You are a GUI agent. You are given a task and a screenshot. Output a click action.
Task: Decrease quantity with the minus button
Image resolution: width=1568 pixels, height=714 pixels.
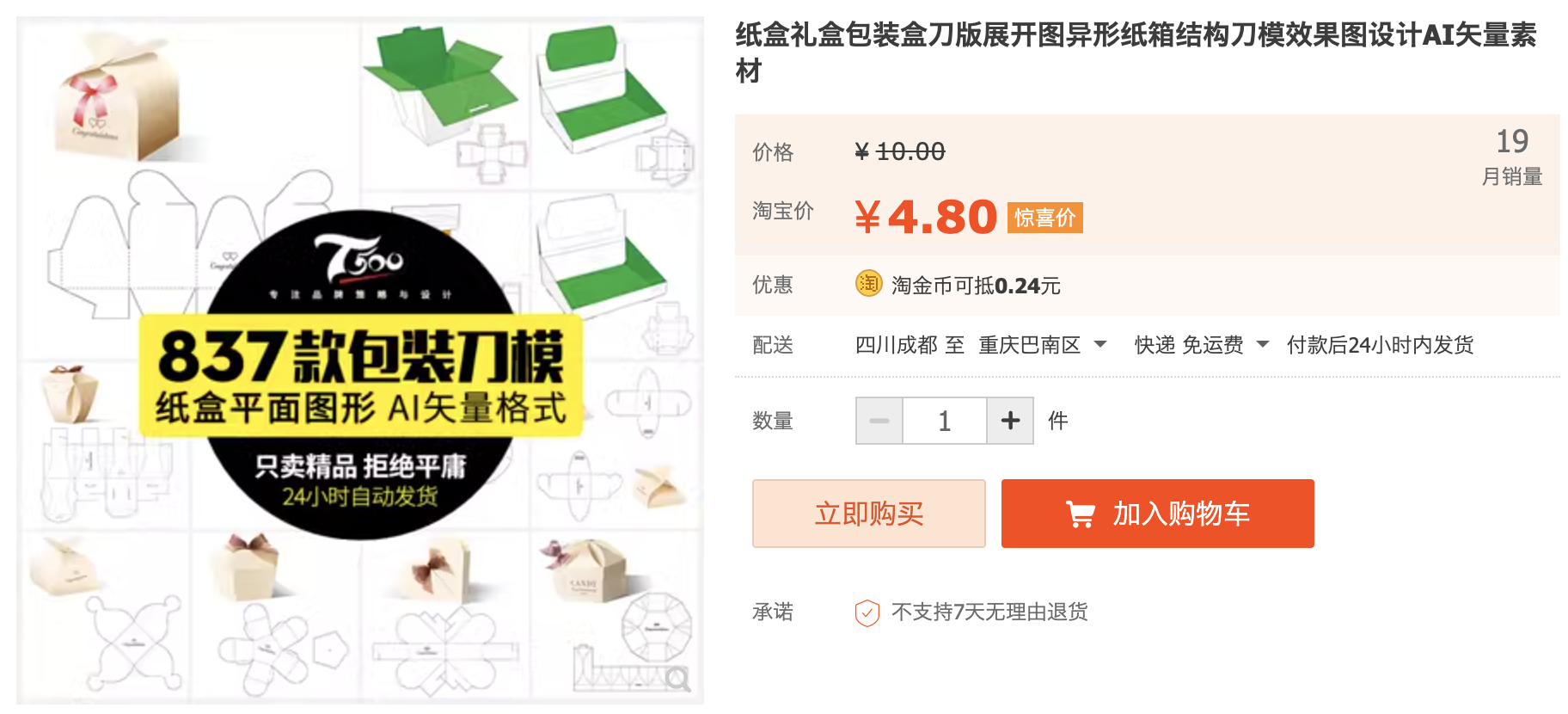(879, 421)
